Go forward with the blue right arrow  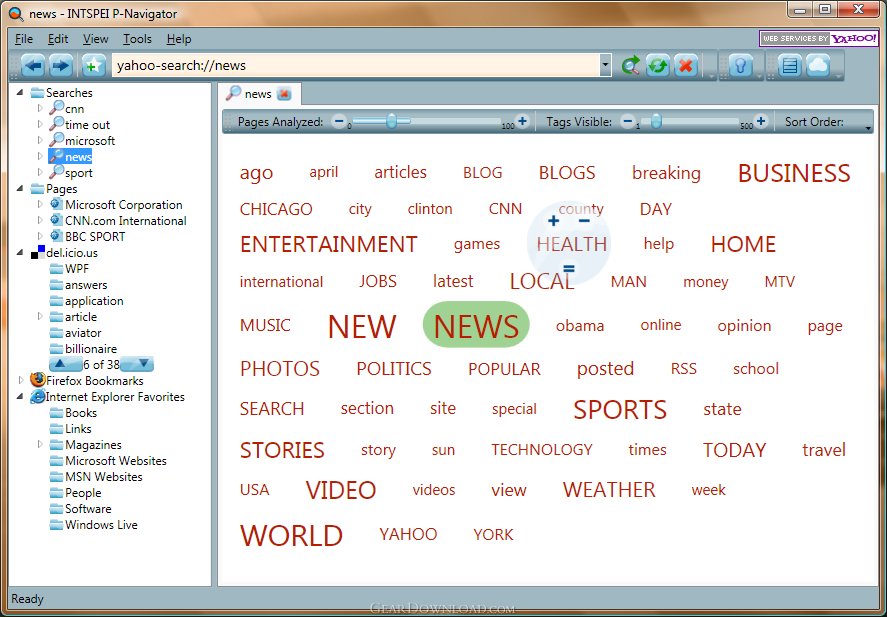61,66
